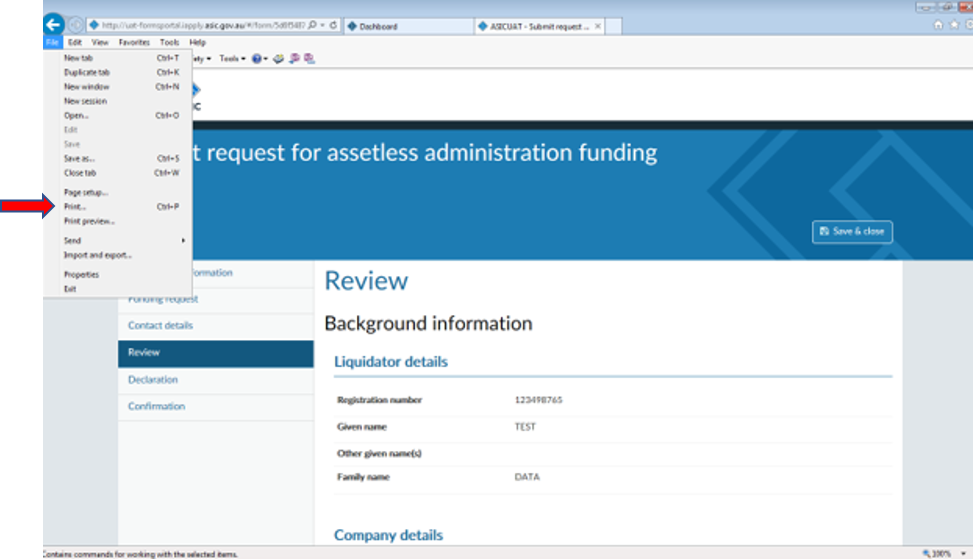Click the last purple command bar icon
The image size is (973, 559).
pyautogui.click(x=309, y=58)
